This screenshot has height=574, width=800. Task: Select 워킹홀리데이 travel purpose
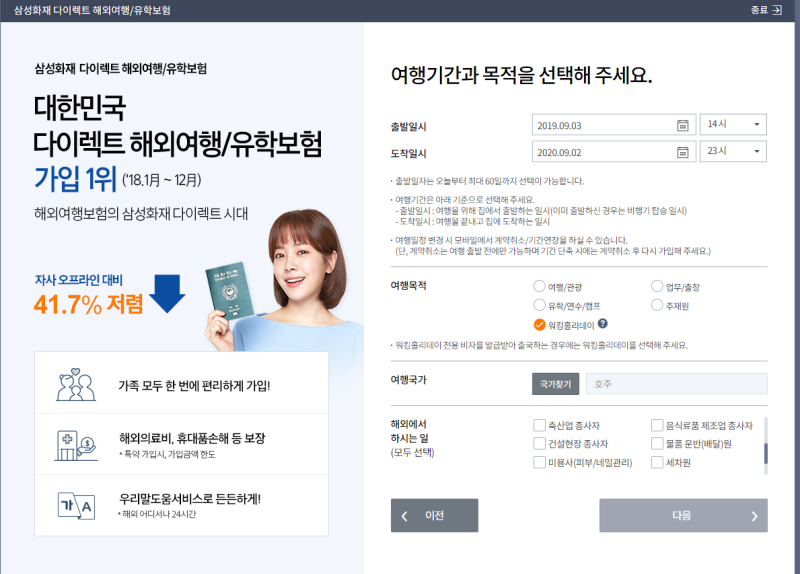point(539,325)
